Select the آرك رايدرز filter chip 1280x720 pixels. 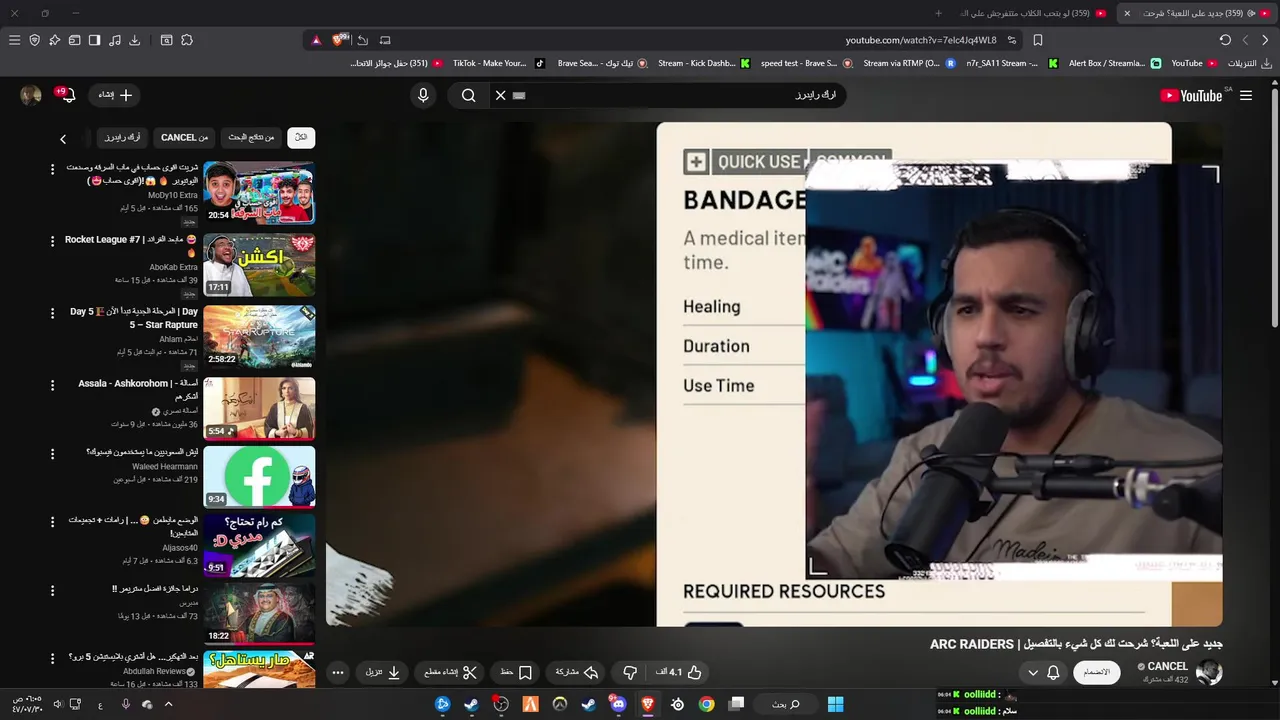pyautogui.click(x=122, y=137)
